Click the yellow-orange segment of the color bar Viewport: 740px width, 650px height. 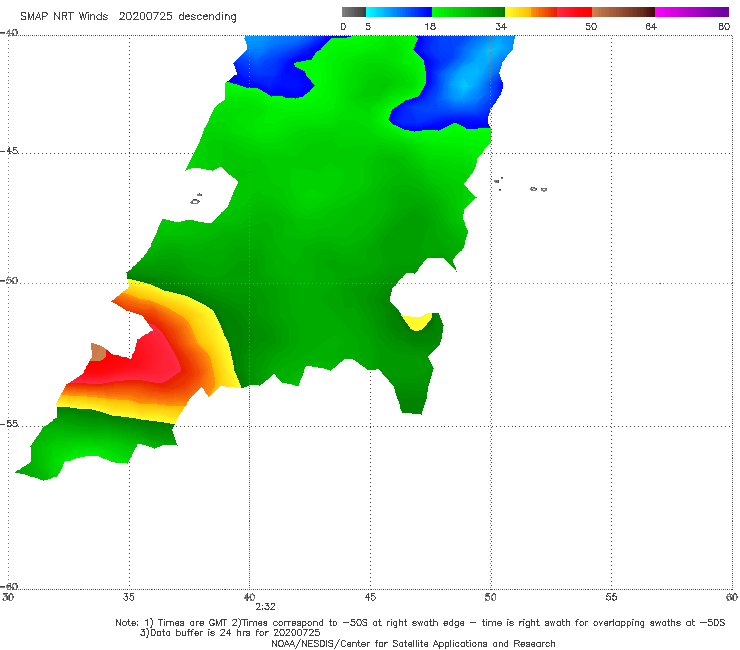pyautogui.click(x=531, y=12)
